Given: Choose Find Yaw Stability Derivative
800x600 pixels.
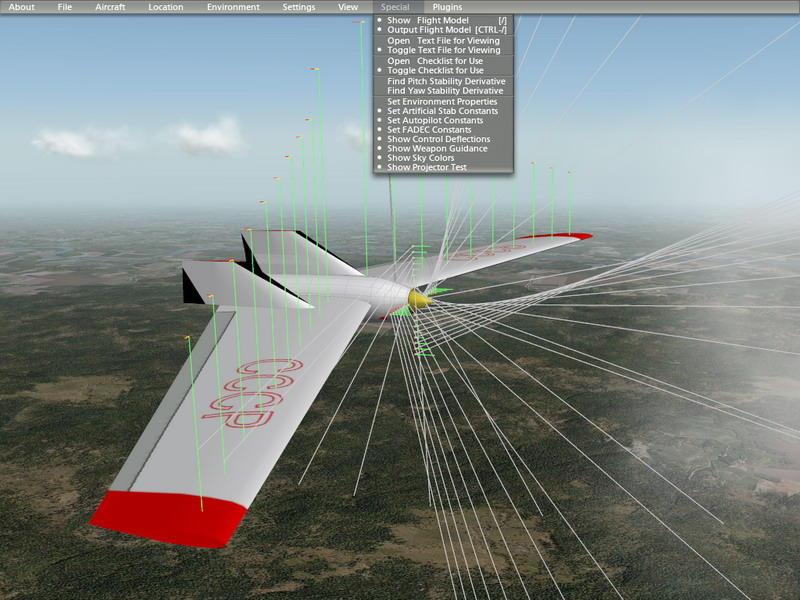Looking at the screenshot, I should 444,91.
